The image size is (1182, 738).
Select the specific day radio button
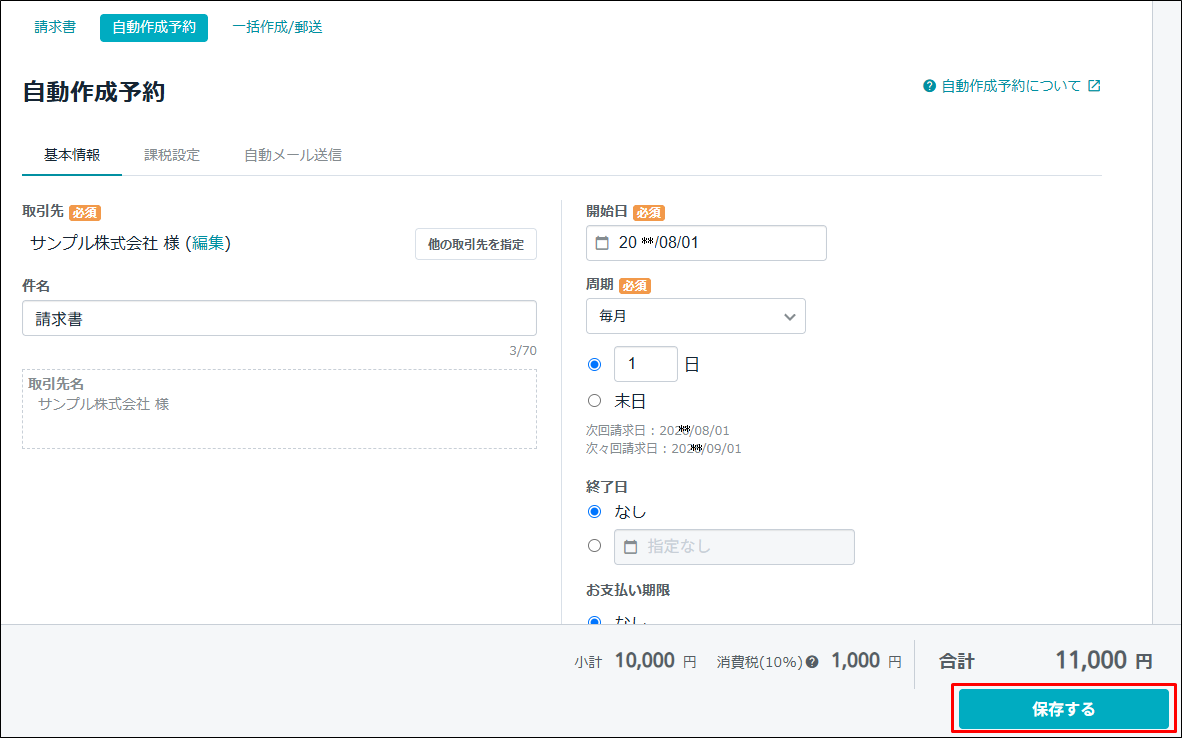(x=595, y=365)
